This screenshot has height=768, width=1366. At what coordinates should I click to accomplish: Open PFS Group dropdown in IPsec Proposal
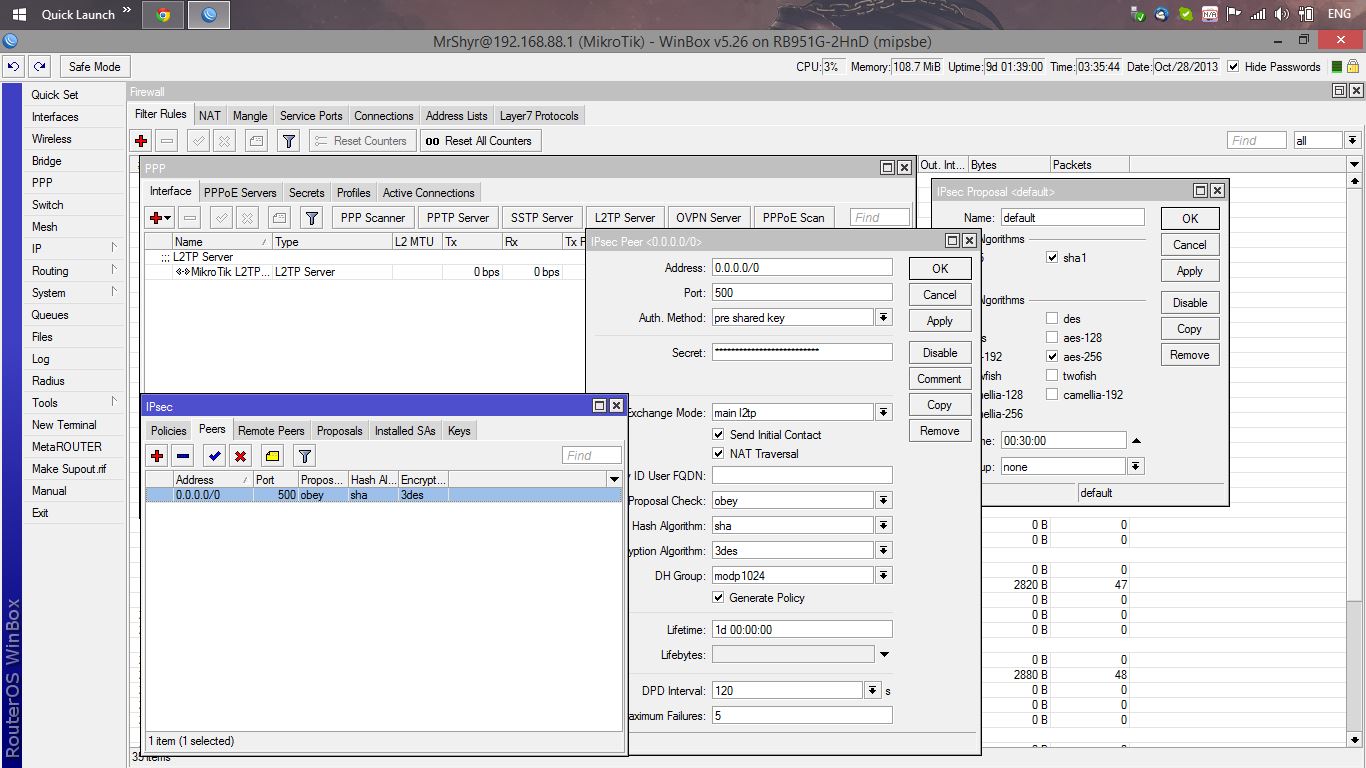coord(1136,467)
